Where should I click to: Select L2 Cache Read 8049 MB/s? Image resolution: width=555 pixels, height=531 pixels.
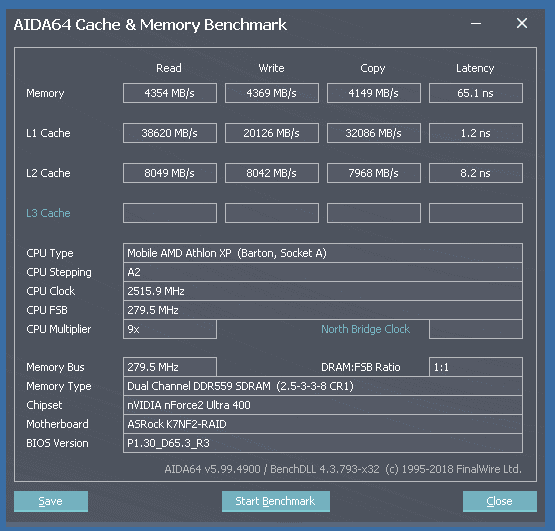tap(170, 173)
